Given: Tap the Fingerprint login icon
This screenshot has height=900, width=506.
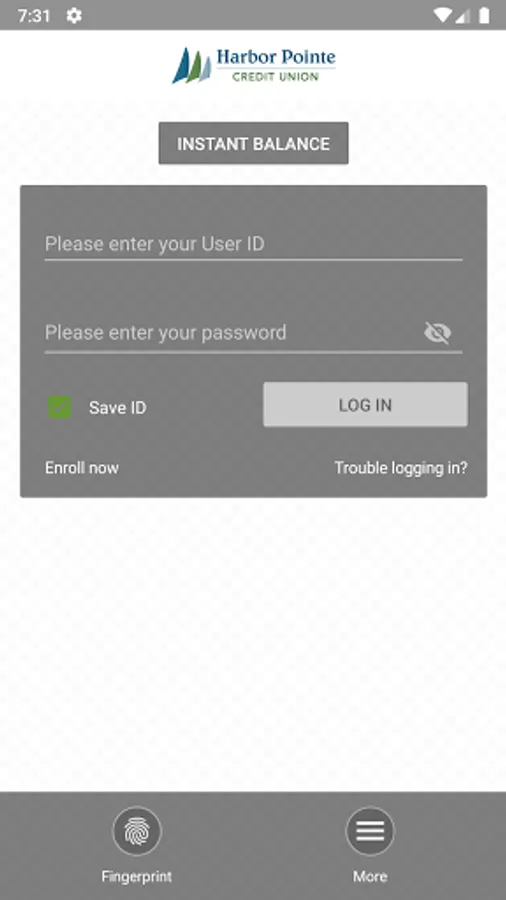Looking at the screenshot, I should pyautogui.click(x=137, y=831).
